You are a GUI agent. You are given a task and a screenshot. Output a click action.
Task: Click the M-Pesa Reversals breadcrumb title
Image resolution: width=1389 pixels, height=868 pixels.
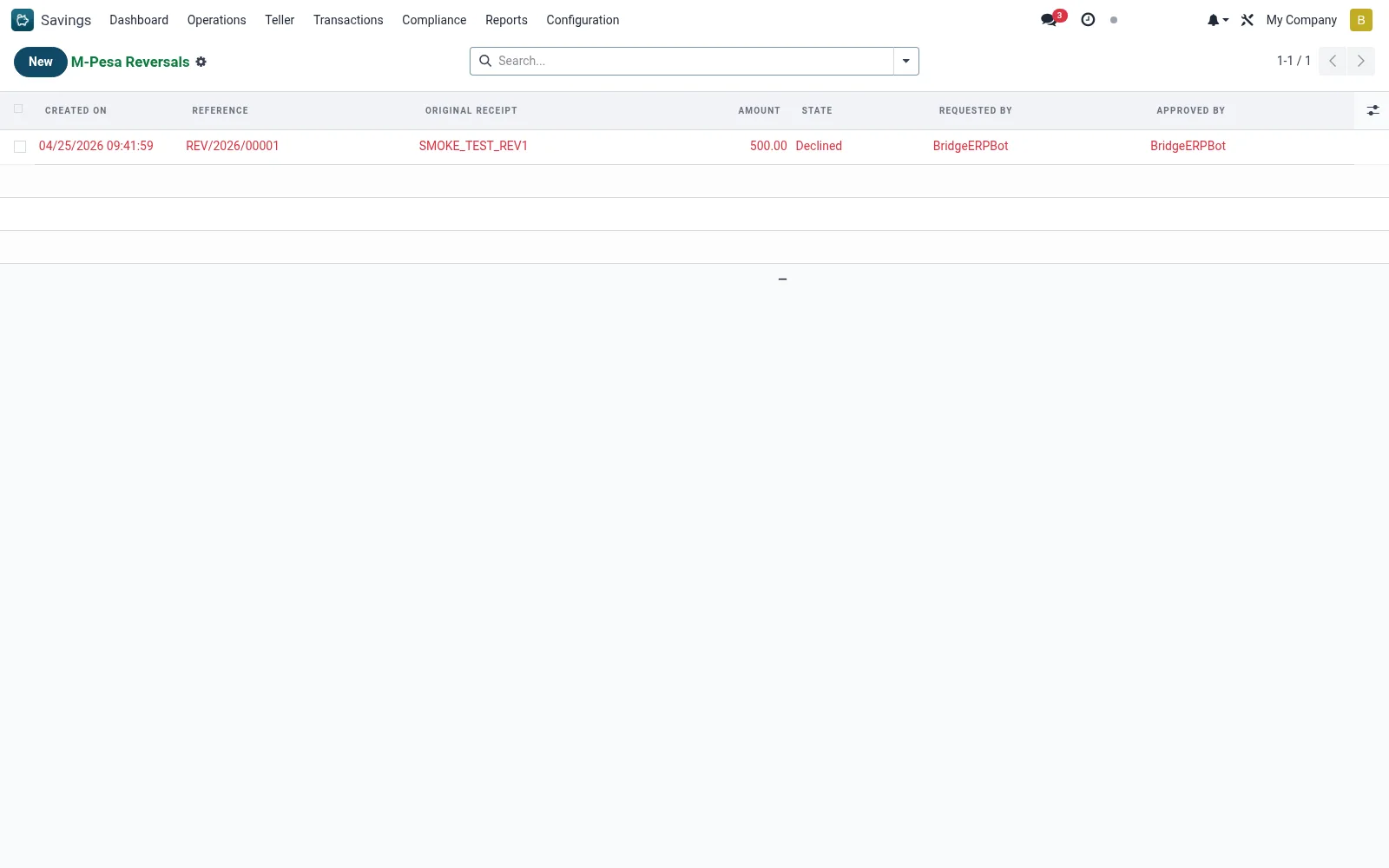tap(130, 62)
